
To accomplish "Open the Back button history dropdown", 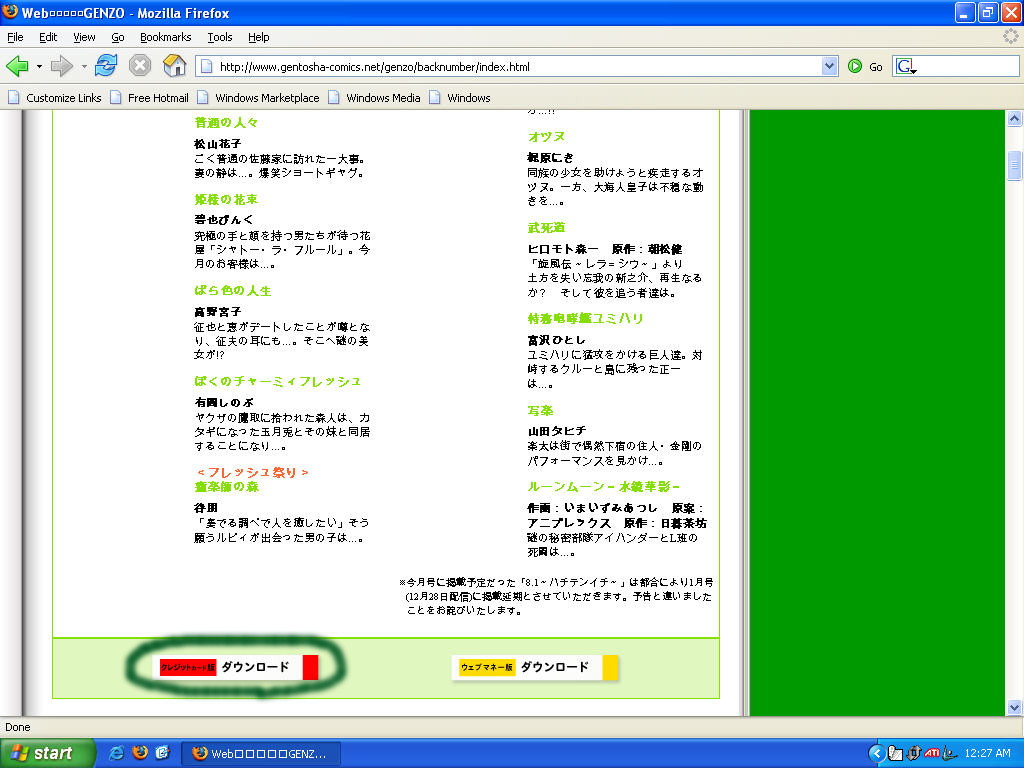I will [x=39, y=67].
